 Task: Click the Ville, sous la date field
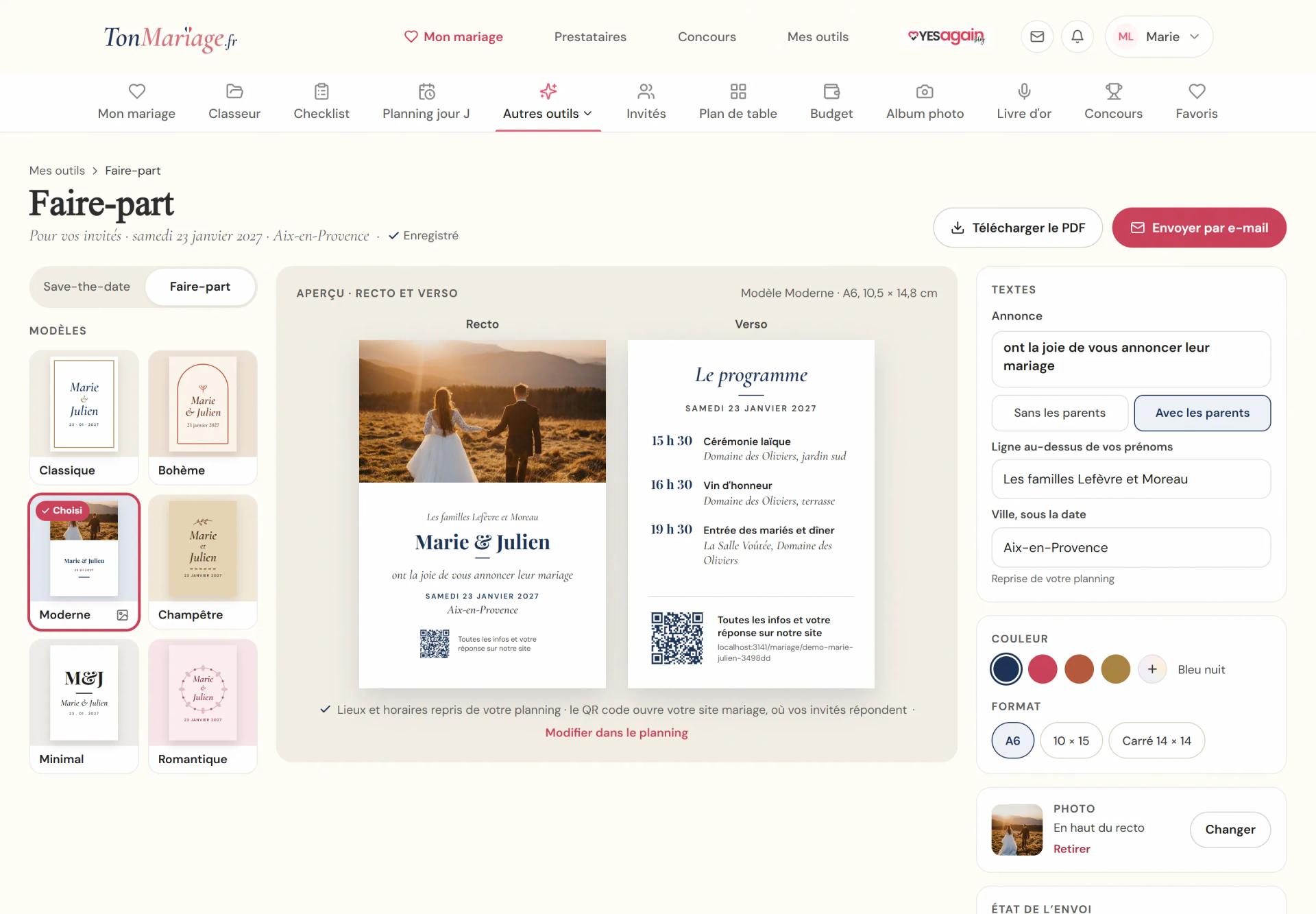tap(1131, 547)
